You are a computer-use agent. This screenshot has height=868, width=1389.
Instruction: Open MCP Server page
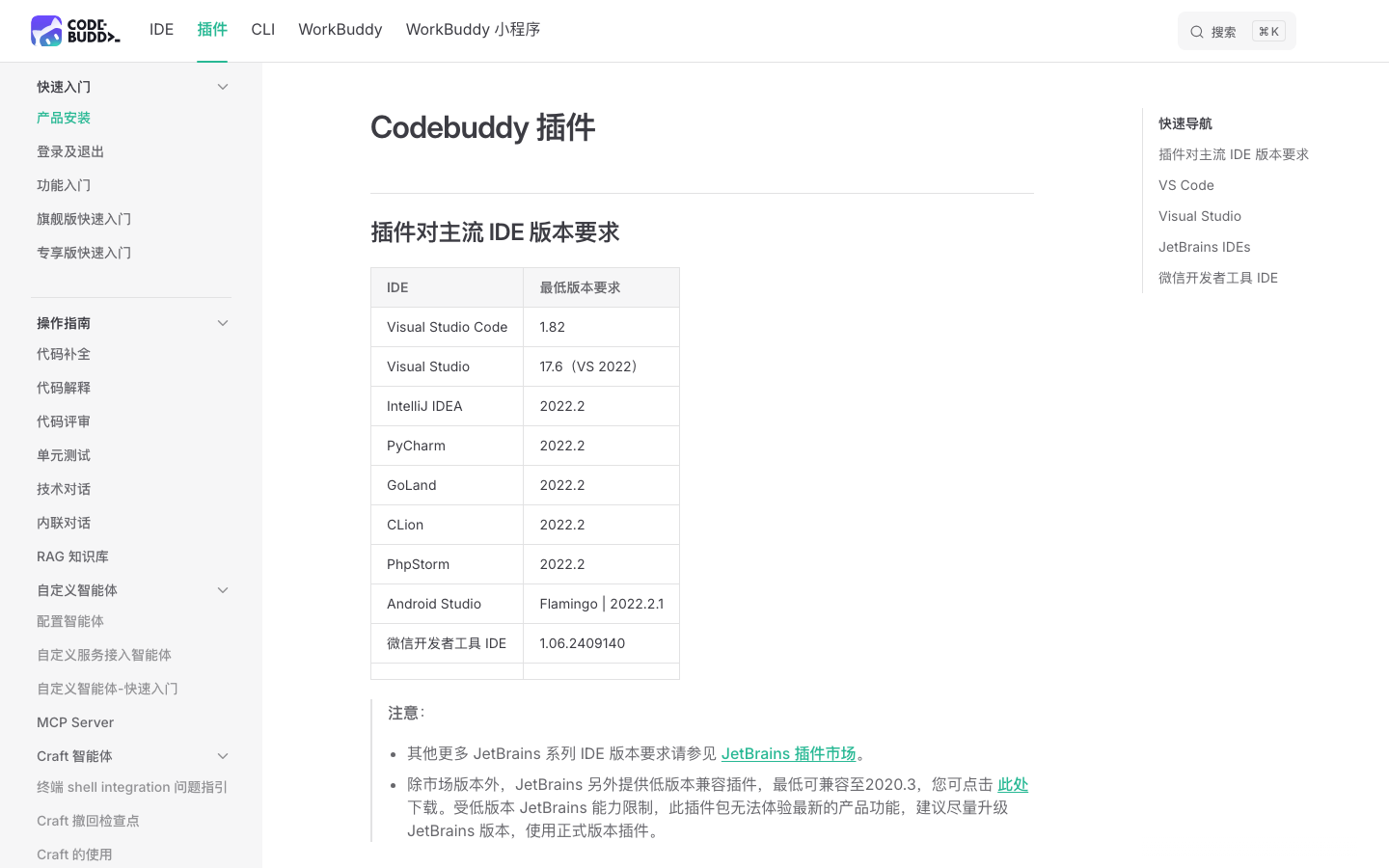(75, 722)
